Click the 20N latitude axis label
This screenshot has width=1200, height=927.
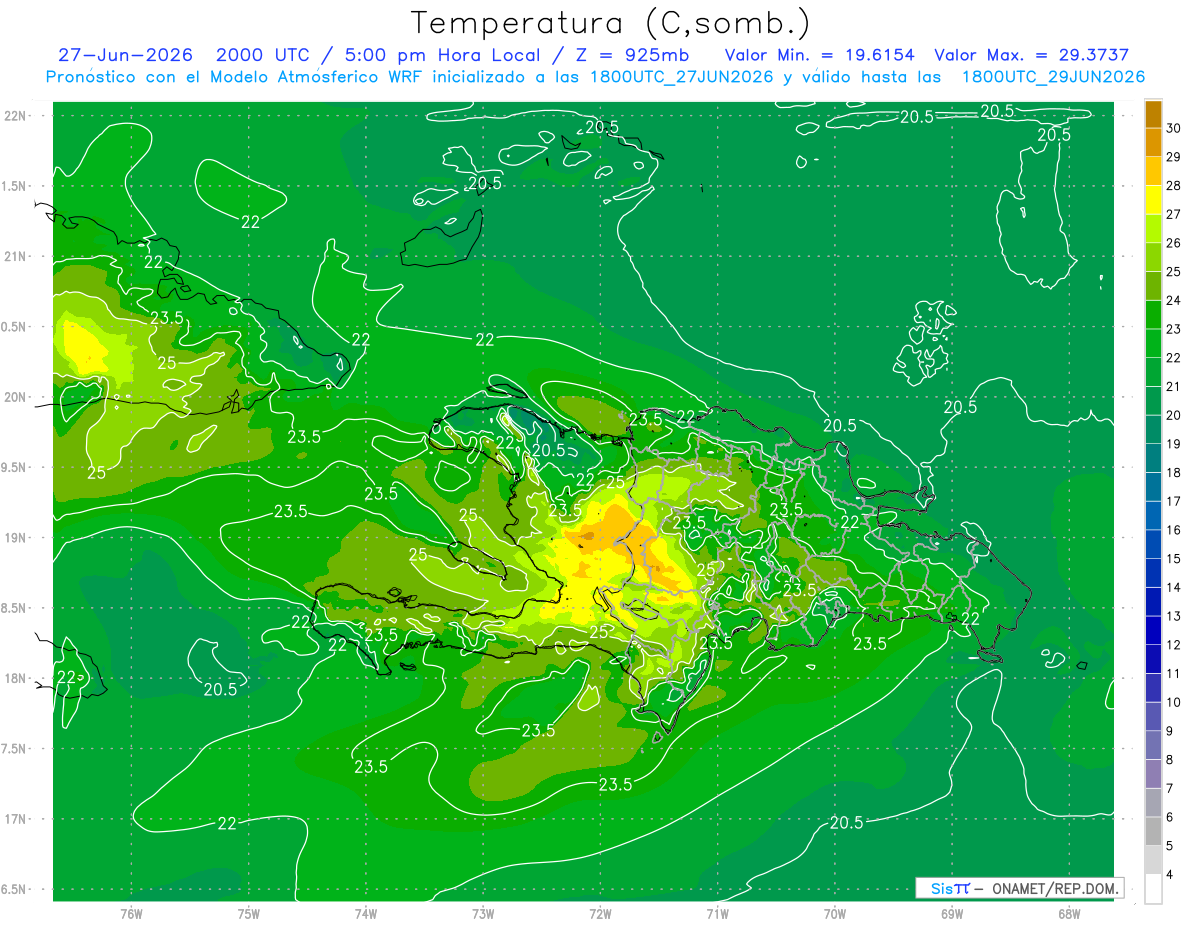15,397
